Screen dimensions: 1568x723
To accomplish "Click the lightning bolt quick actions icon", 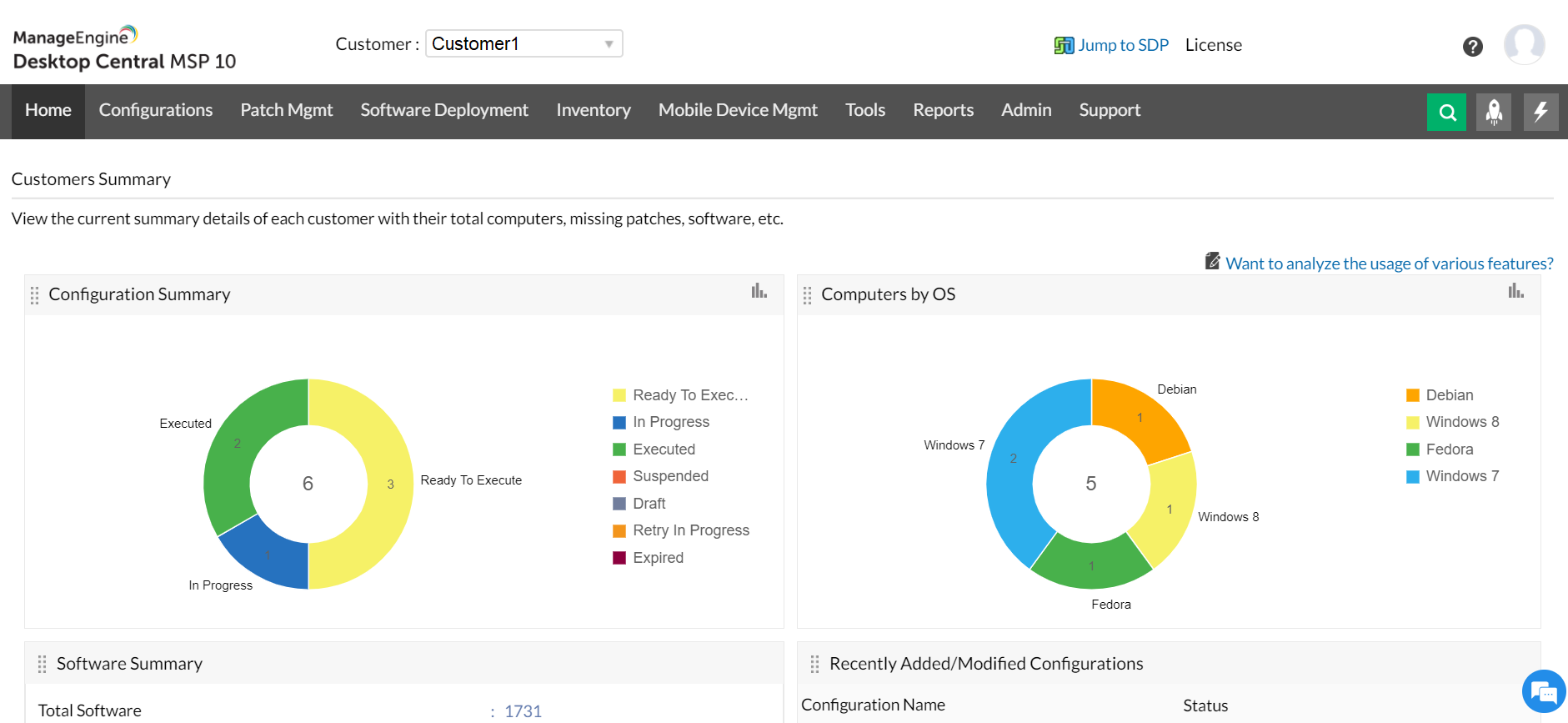I will (x=1540, y=112).
